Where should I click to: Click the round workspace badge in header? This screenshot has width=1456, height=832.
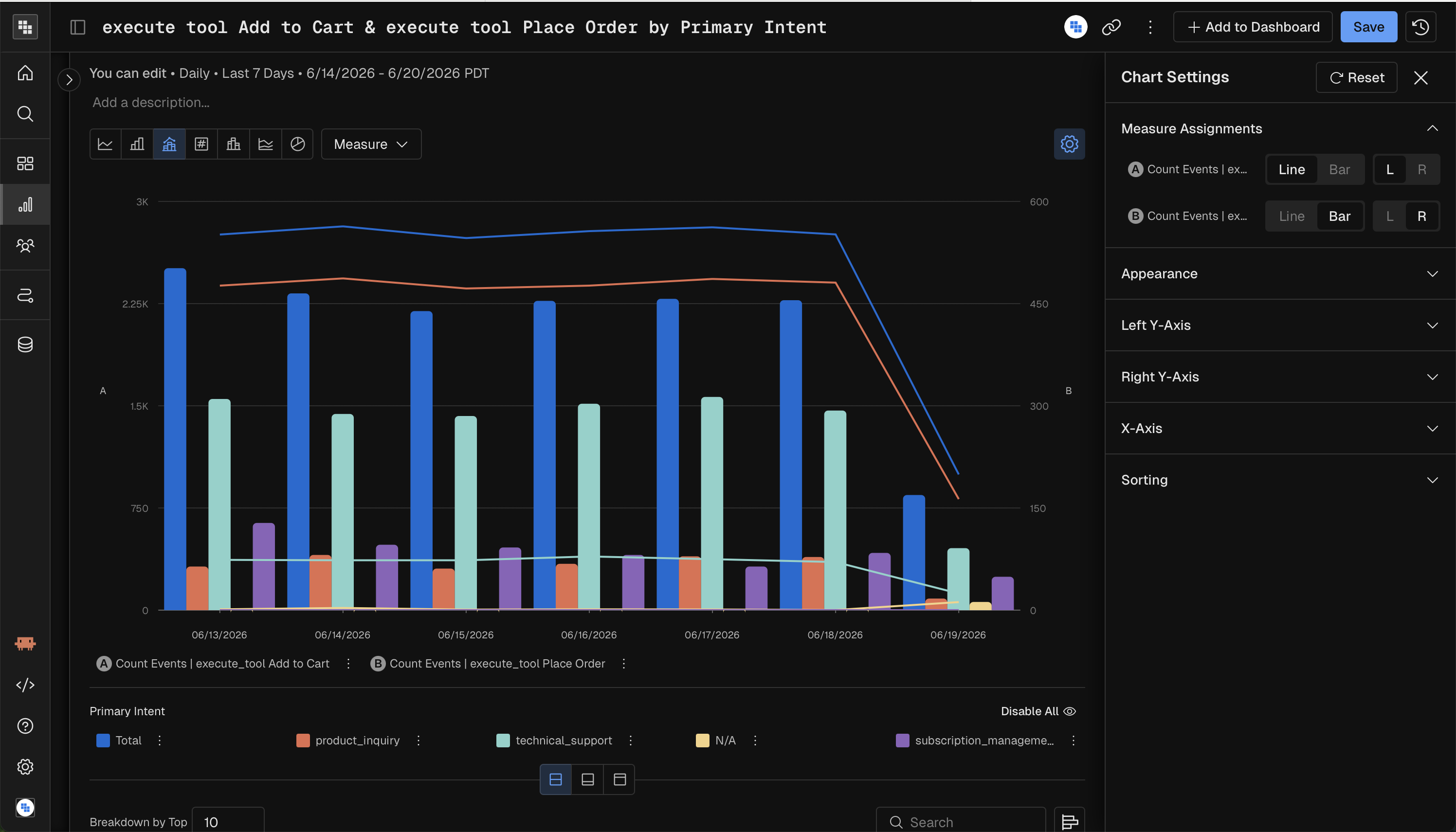click(1075, 27)
